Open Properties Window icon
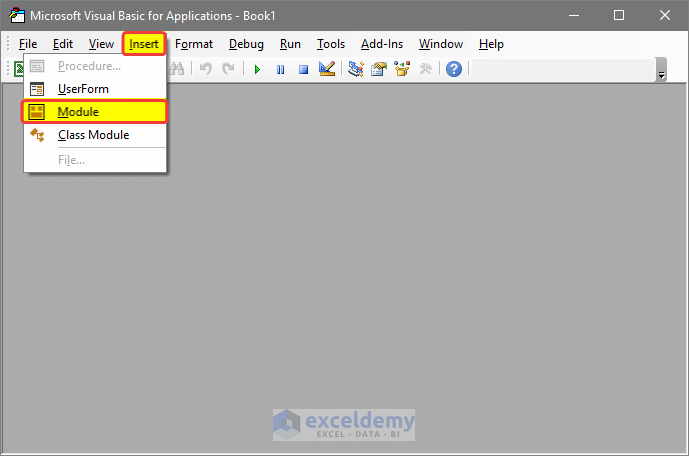 [x=378, y=69]
